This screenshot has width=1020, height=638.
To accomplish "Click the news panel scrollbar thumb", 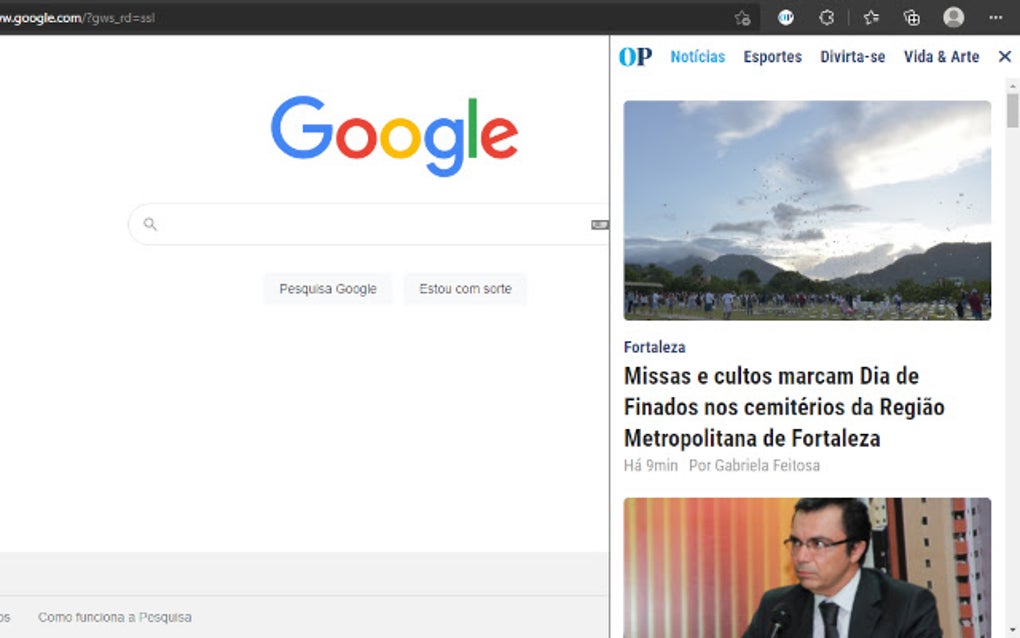I will click(1012, 111).
